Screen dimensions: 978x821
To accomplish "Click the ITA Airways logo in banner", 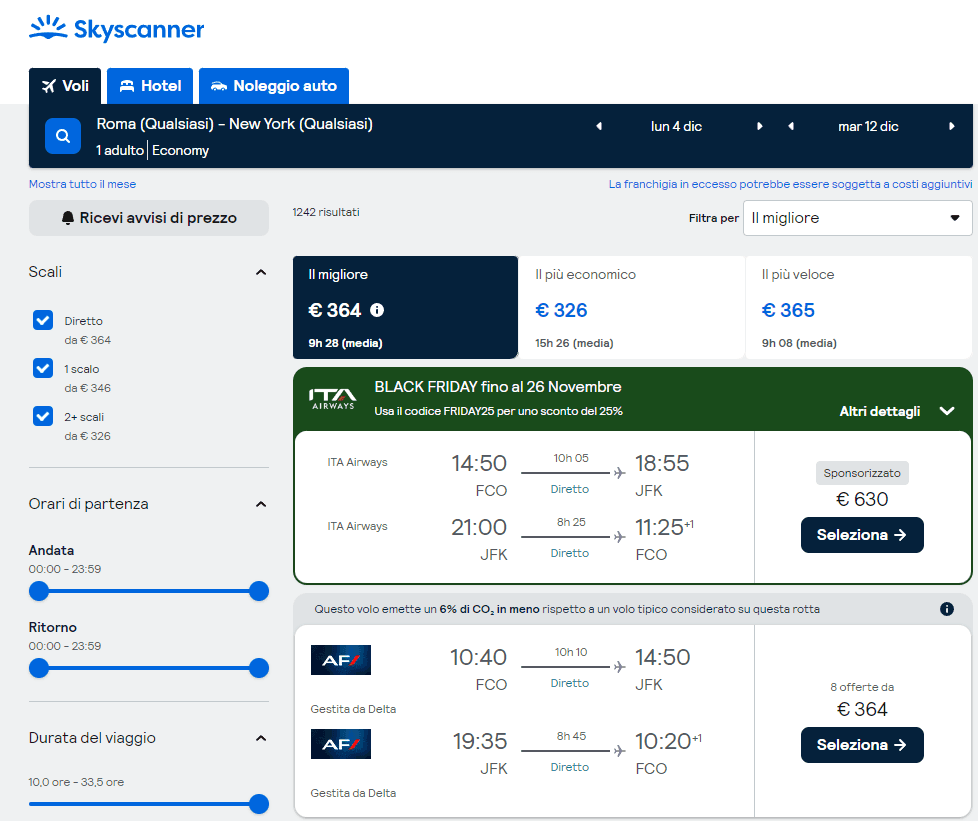I will tap(333, 399).
